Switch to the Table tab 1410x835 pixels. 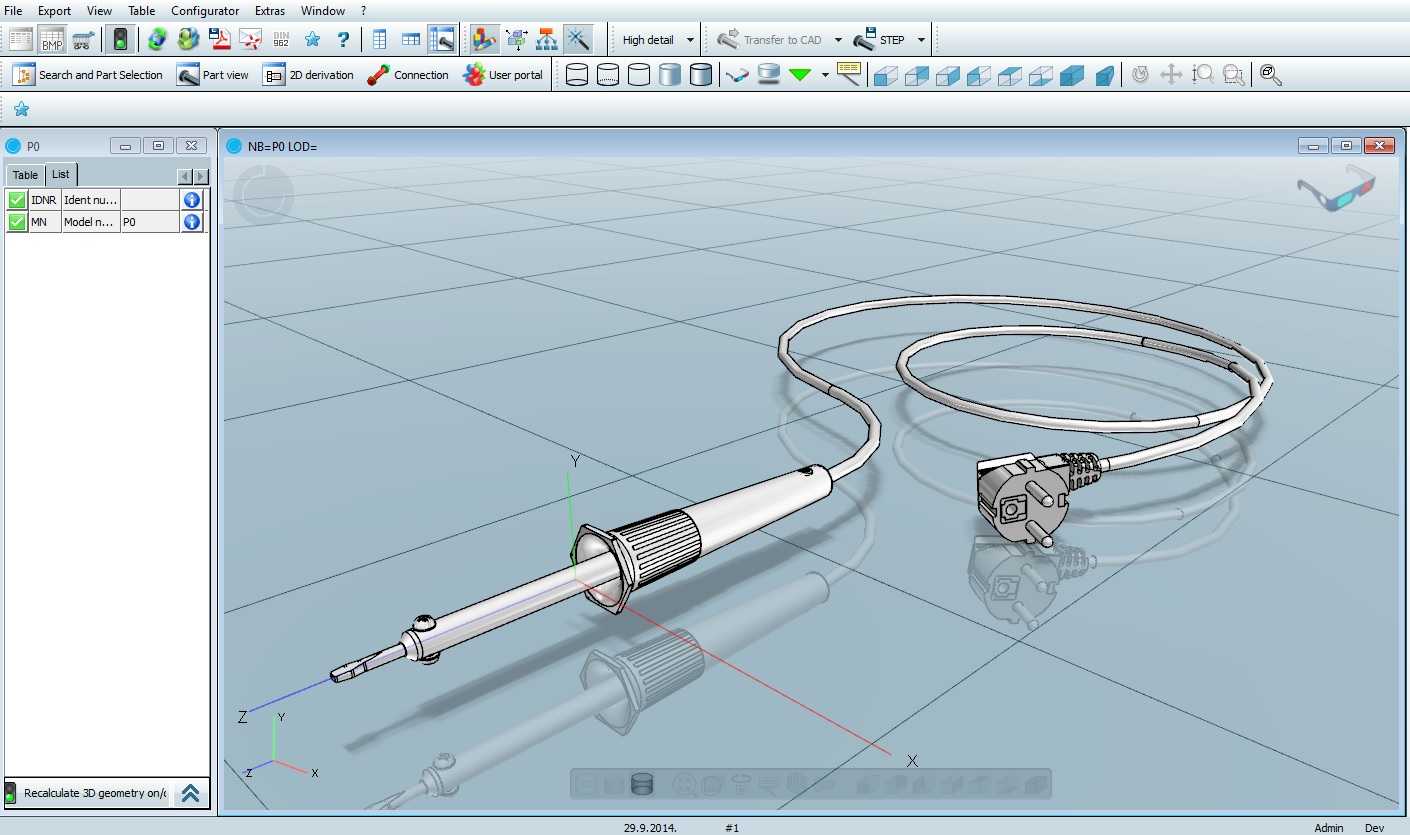25,175
